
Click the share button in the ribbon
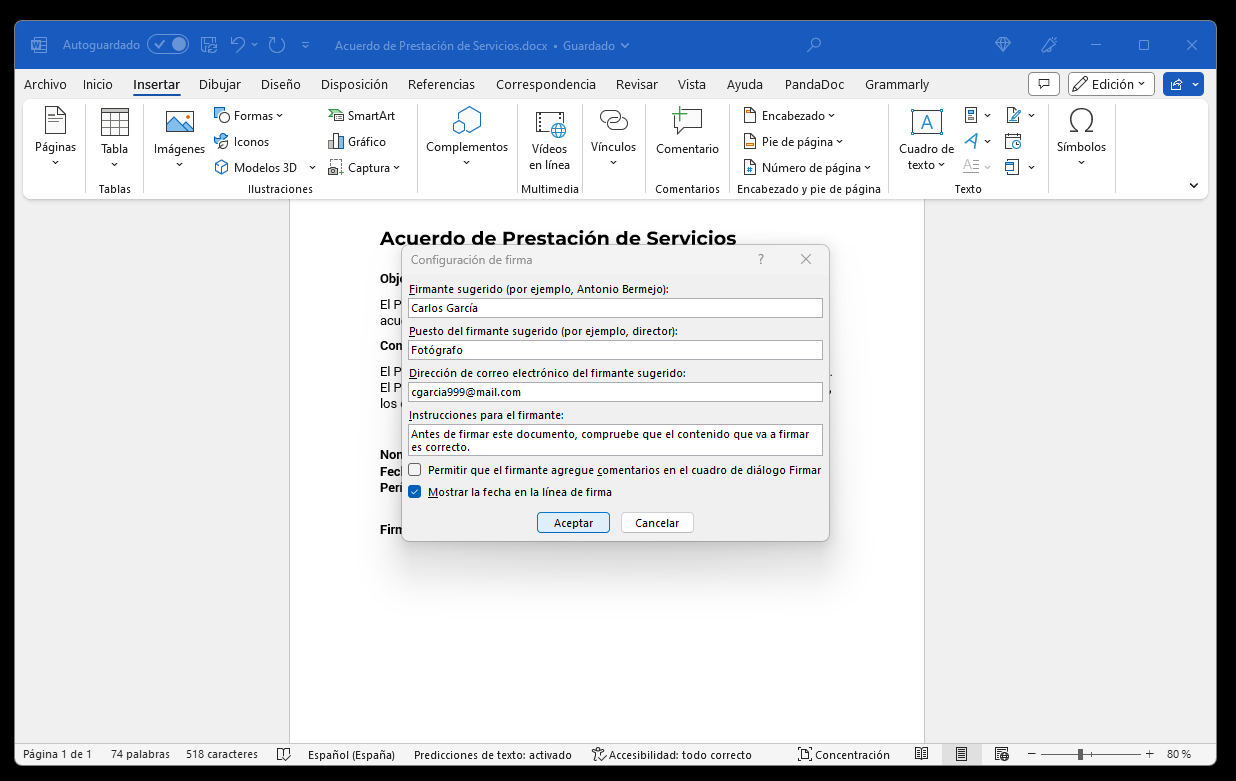click(x=1183, y=84)
